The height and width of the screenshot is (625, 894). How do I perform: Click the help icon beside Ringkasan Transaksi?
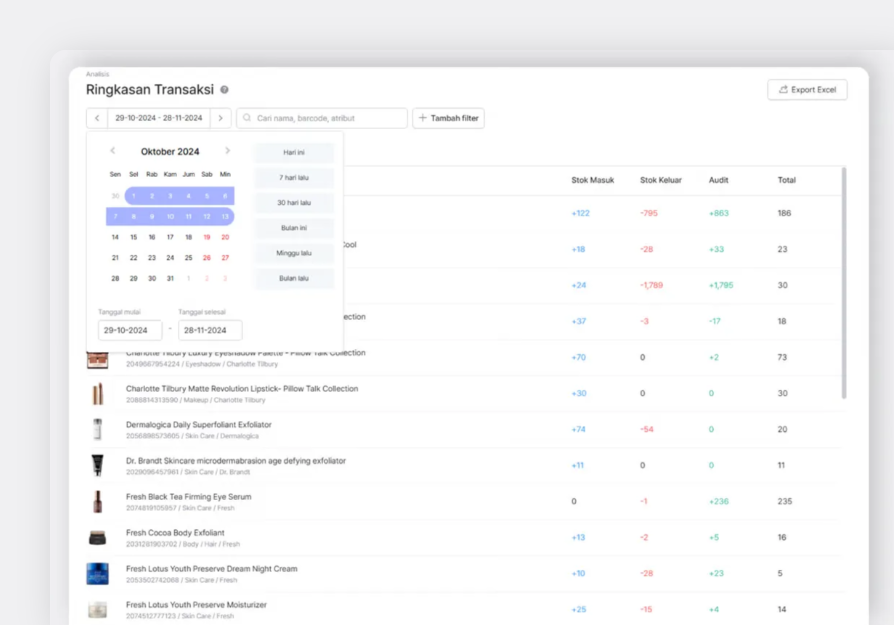click(x=224, y=90)
